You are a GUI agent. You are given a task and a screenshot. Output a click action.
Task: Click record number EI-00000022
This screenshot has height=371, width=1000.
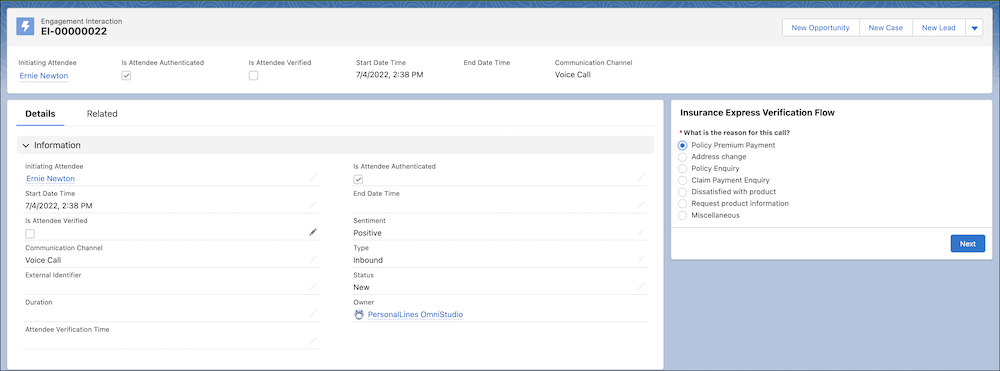[x=74, y=31]
